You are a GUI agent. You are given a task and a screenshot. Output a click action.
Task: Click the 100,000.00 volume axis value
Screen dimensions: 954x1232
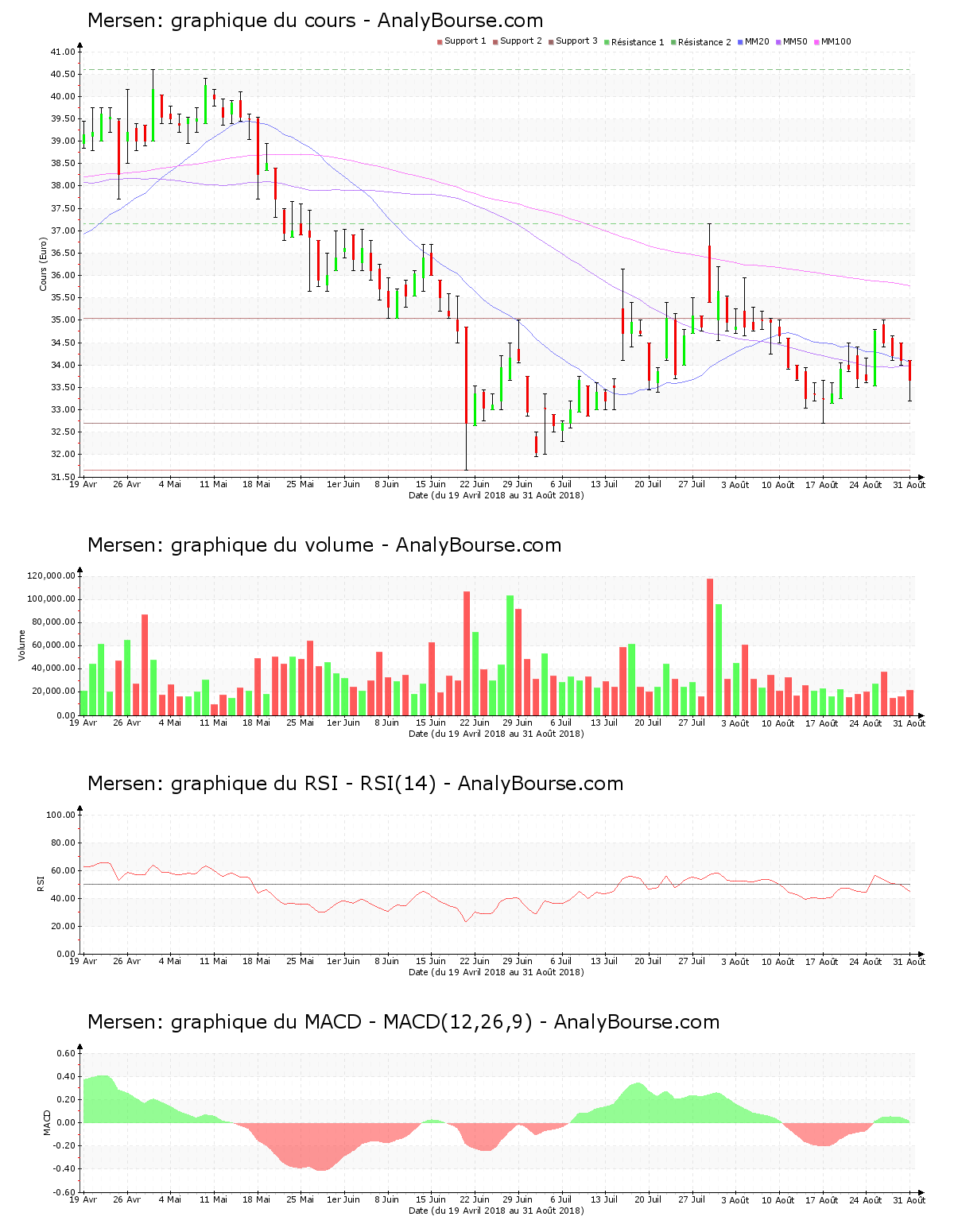click(x=52, y=599)
